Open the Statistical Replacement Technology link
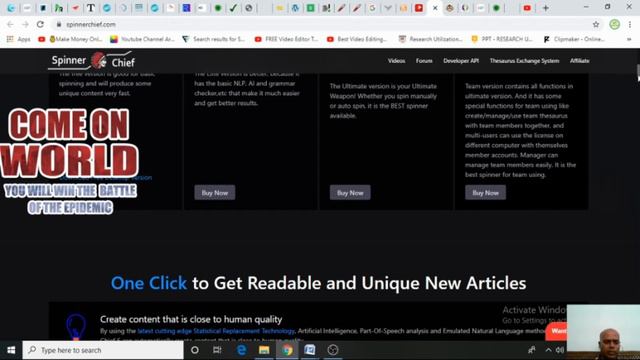The width and height of the screenshot is (640, 360). point(216,331)
